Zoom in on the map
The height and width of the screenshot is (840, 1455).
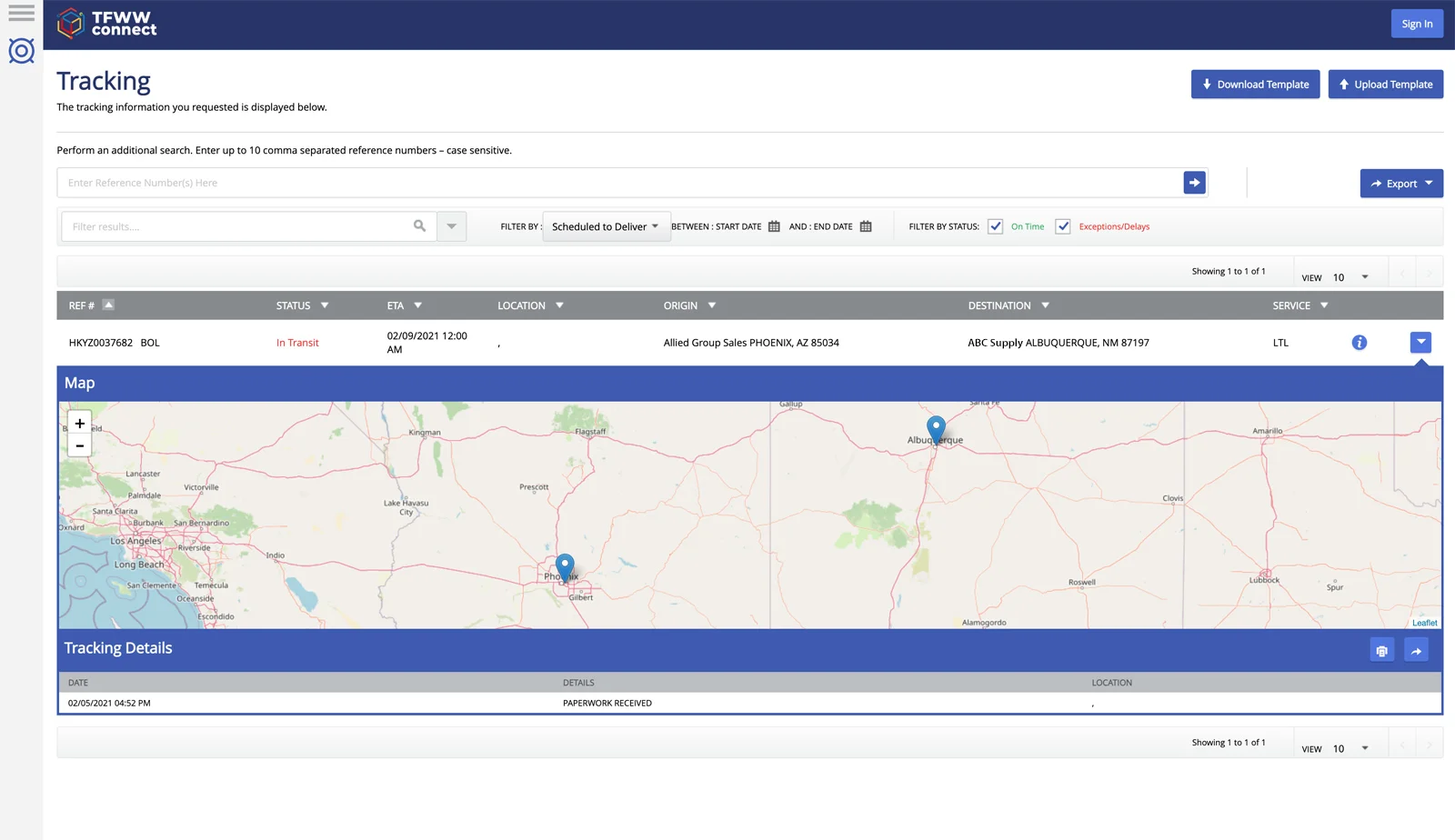click(80, 424)
